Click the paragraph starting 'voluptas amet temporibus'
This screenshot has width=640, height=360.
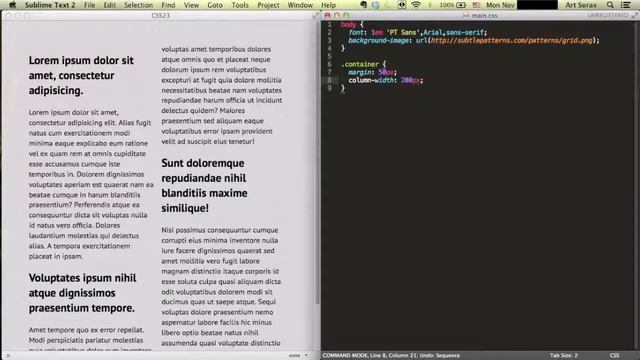coord(222,95)
